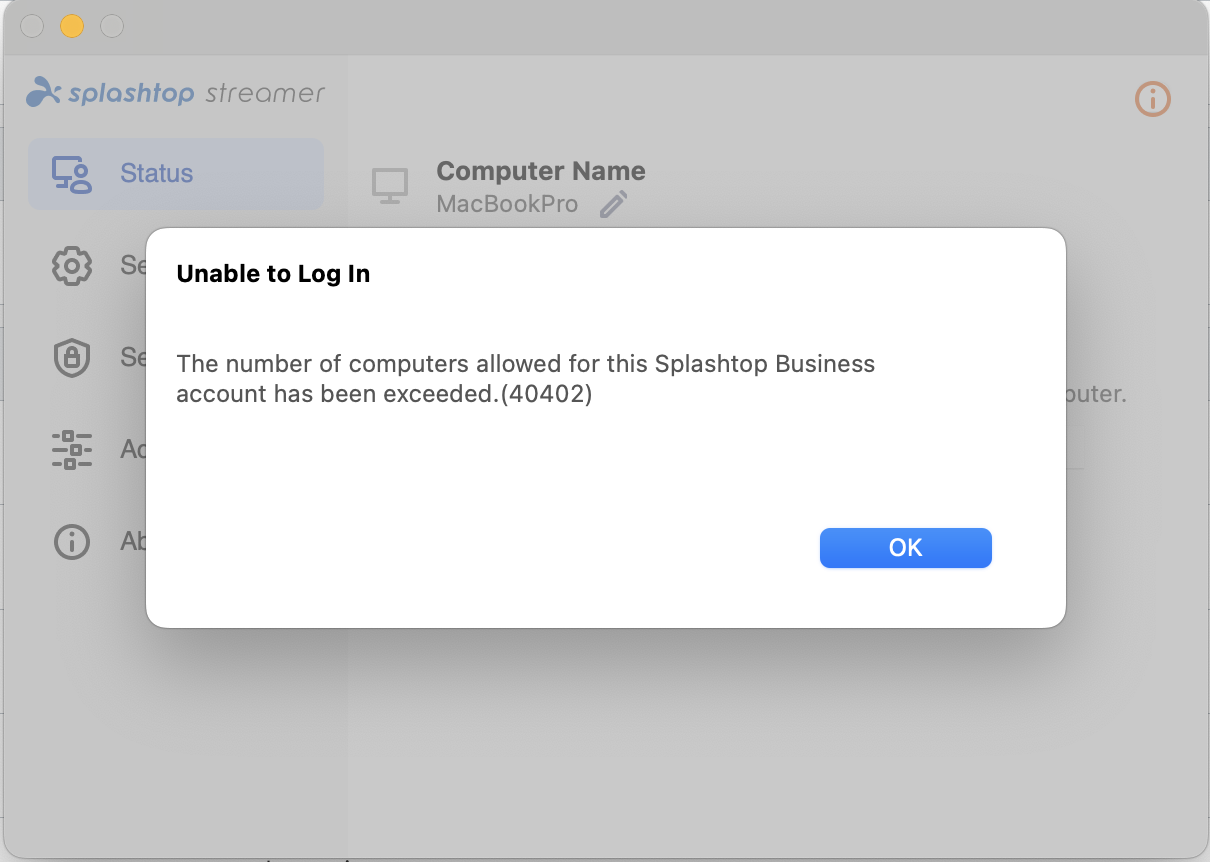This screenshot has height=862, width=1210.
Task: Click the Computer Name heading
Action: click(x=541, y=171)
